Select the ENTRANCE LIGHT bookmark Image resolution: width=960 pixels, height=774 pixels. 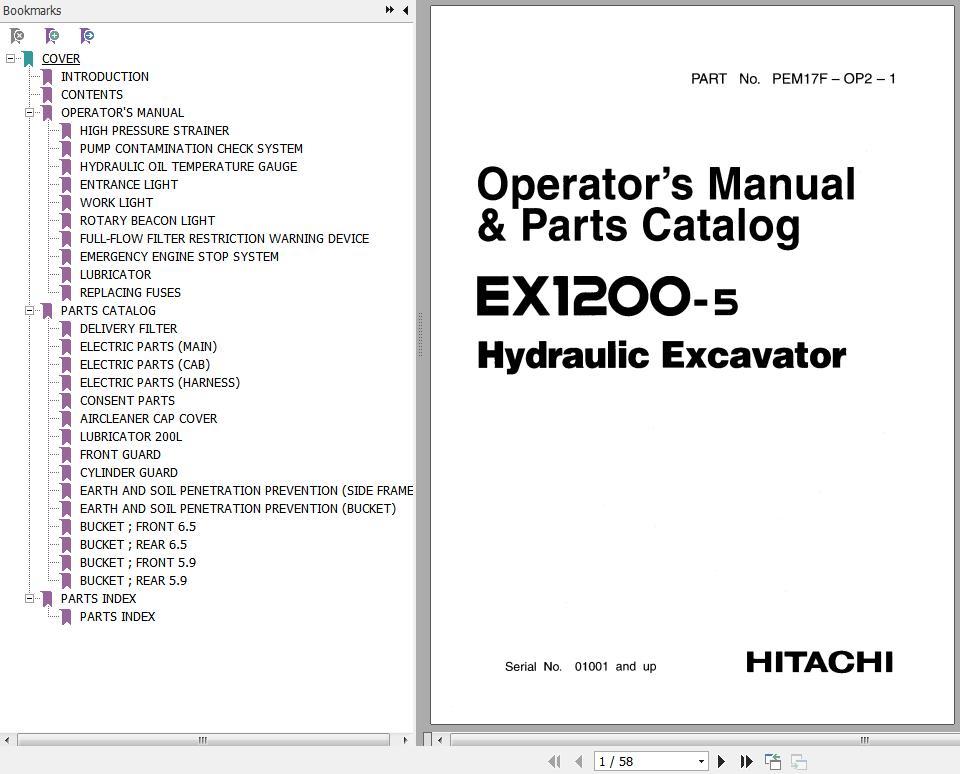click(x=129, y=184)
